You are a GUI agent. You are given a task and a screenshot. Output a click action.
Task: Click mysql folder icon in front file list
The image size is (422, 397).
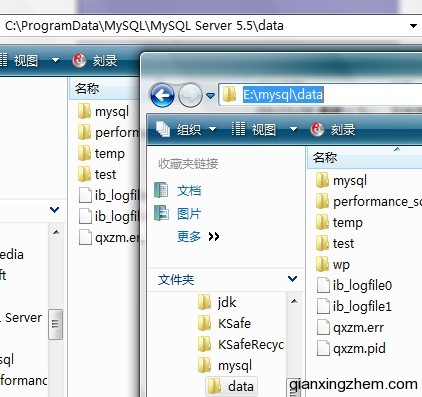pyautogui.click(x=322, y=180)
